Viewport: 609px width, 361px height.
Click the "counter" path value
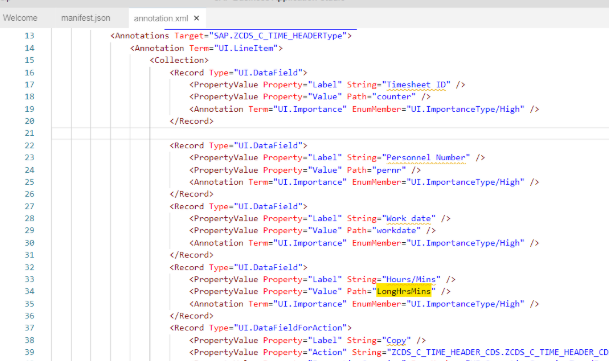pos(394,97)
